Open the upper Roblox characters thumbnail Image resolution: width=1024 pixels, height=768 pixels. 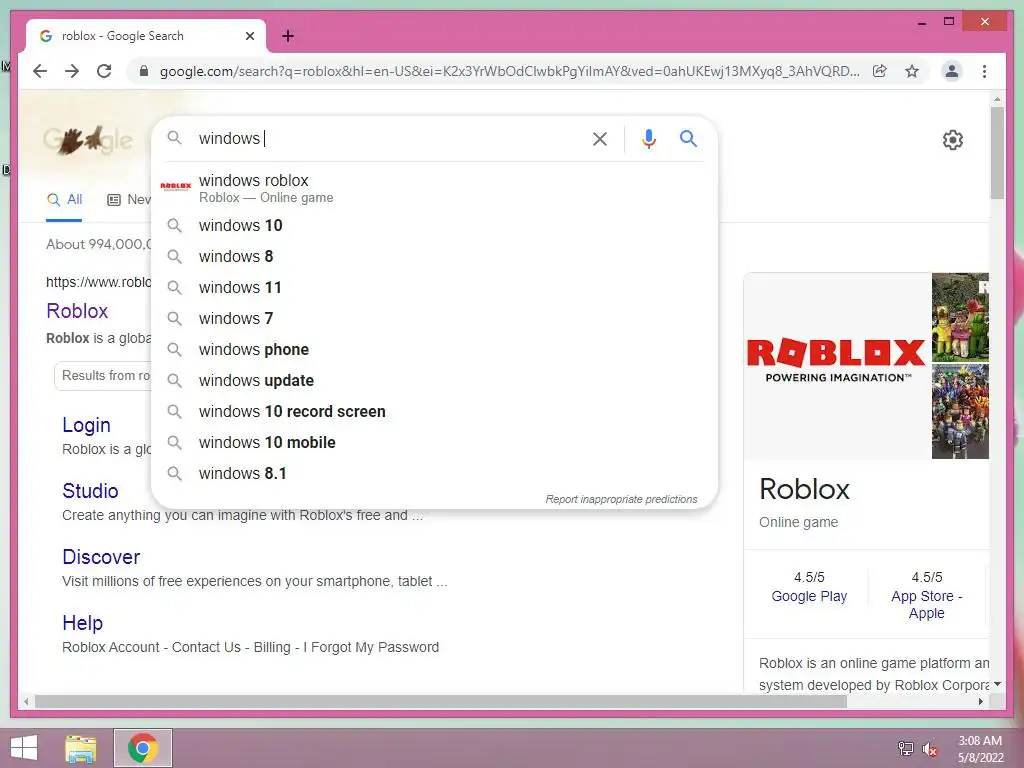pos(960,317)
